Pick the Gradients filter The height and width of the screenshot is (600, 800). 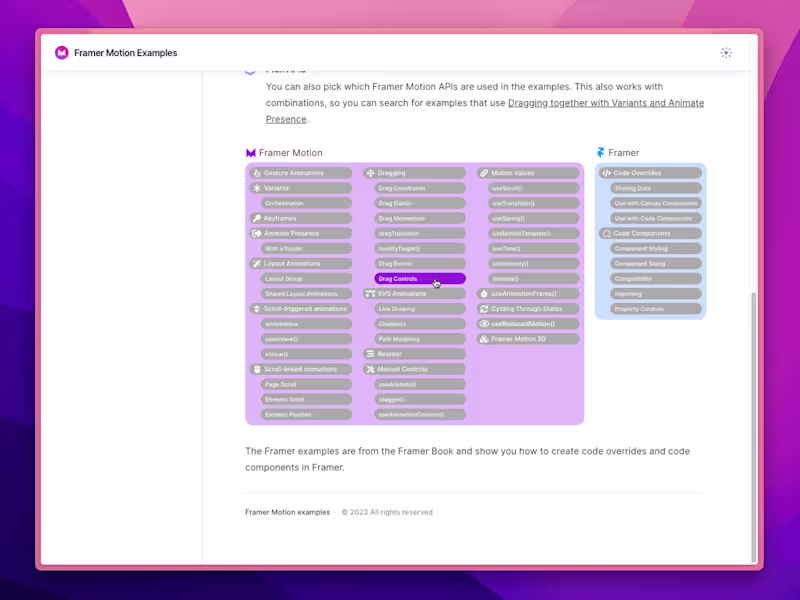click(x=420, y=323)
